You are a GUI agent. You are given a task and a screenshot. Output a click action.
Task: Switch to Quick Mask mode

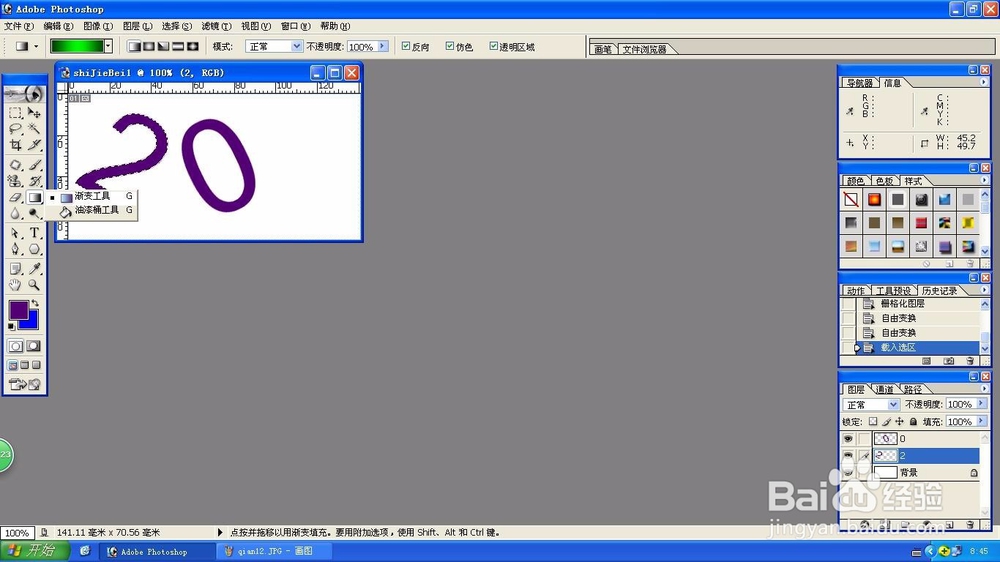tap(33, 346)
